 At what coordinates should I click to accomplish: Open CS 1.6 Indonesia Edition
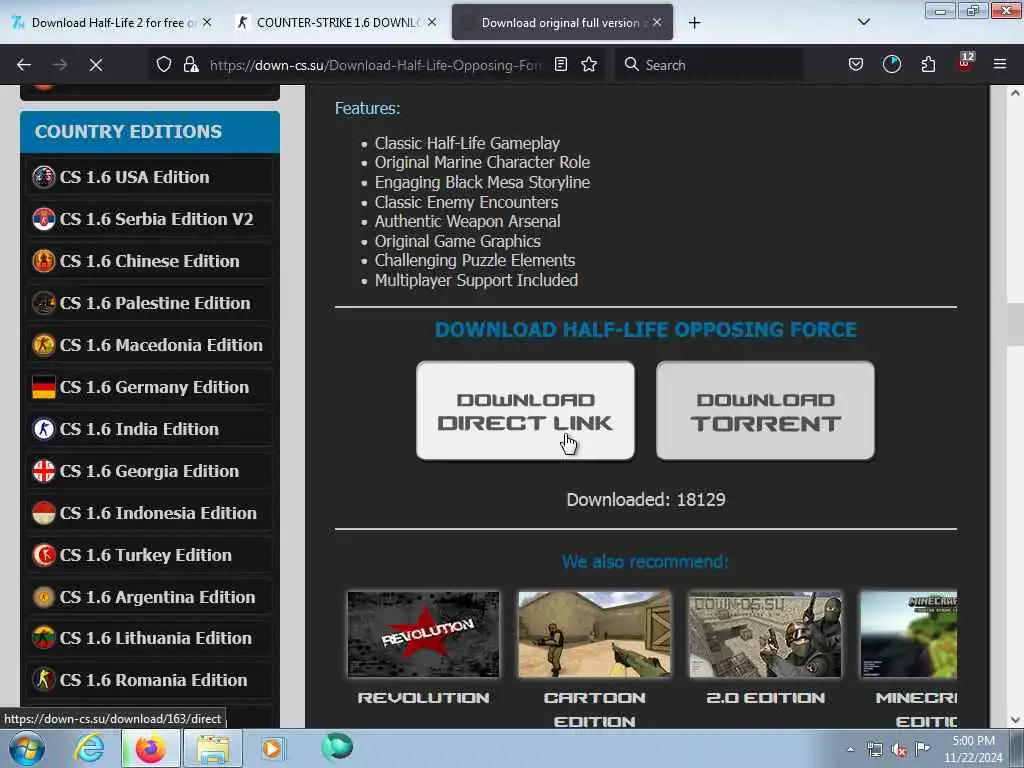pyautogui.click(x=150, y=513)
